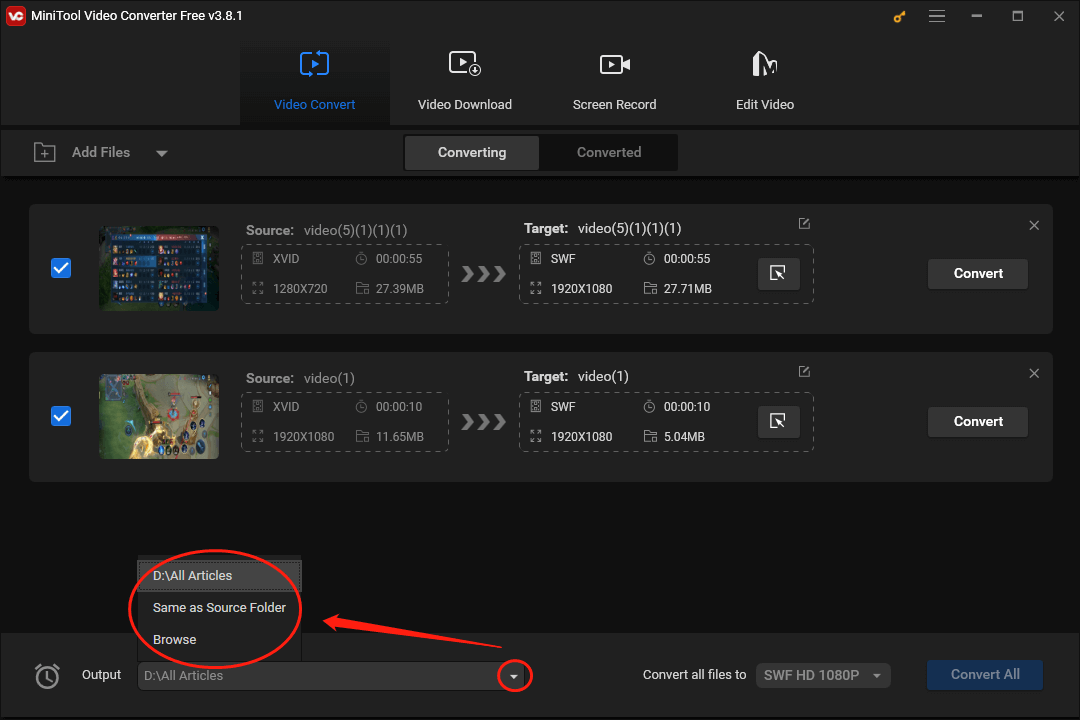Image resolution: width=1080 pixels, height=720 pixels.
Task: Choose Browse in the output menu
Action: pyautogui.click(x=220, y=639)
